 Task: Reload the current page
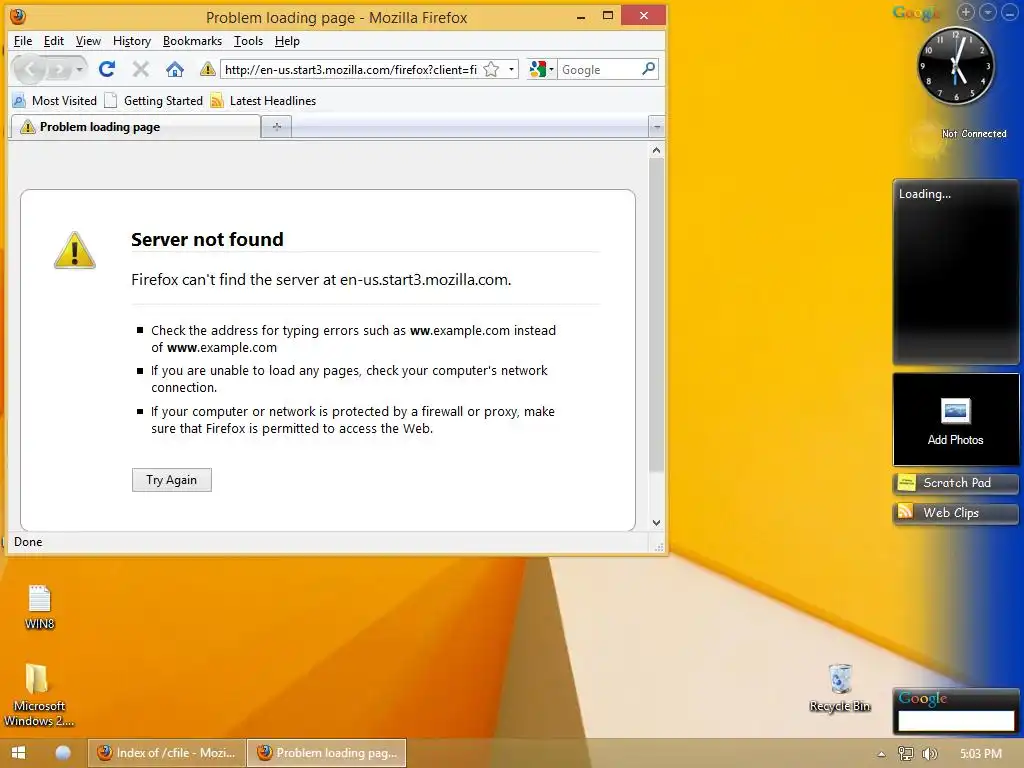point(107,69)
